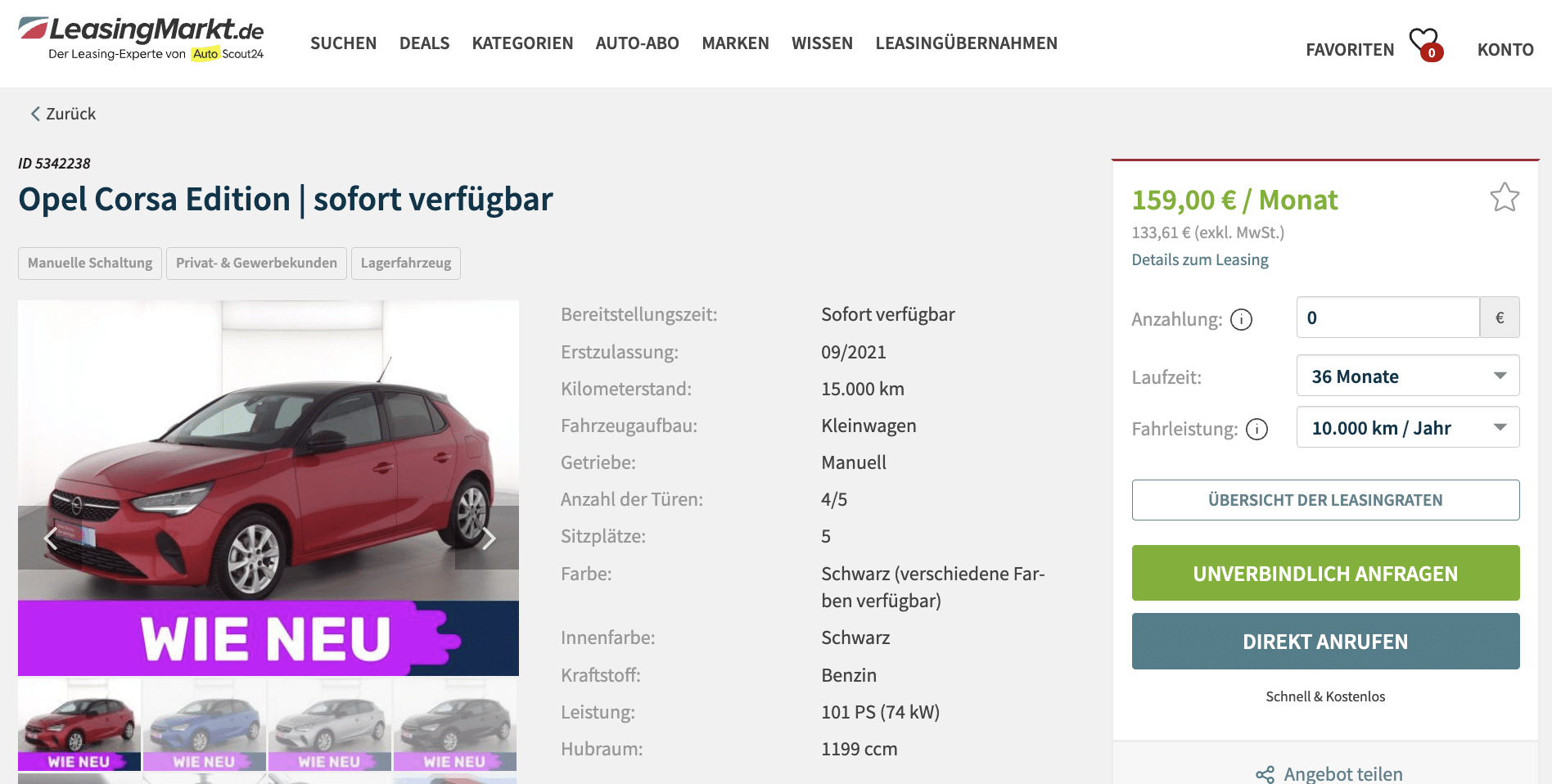Click the '101 PS (74 kW)' value
The width and height of the screenshot is (1552, 784).
pos(880,713)
